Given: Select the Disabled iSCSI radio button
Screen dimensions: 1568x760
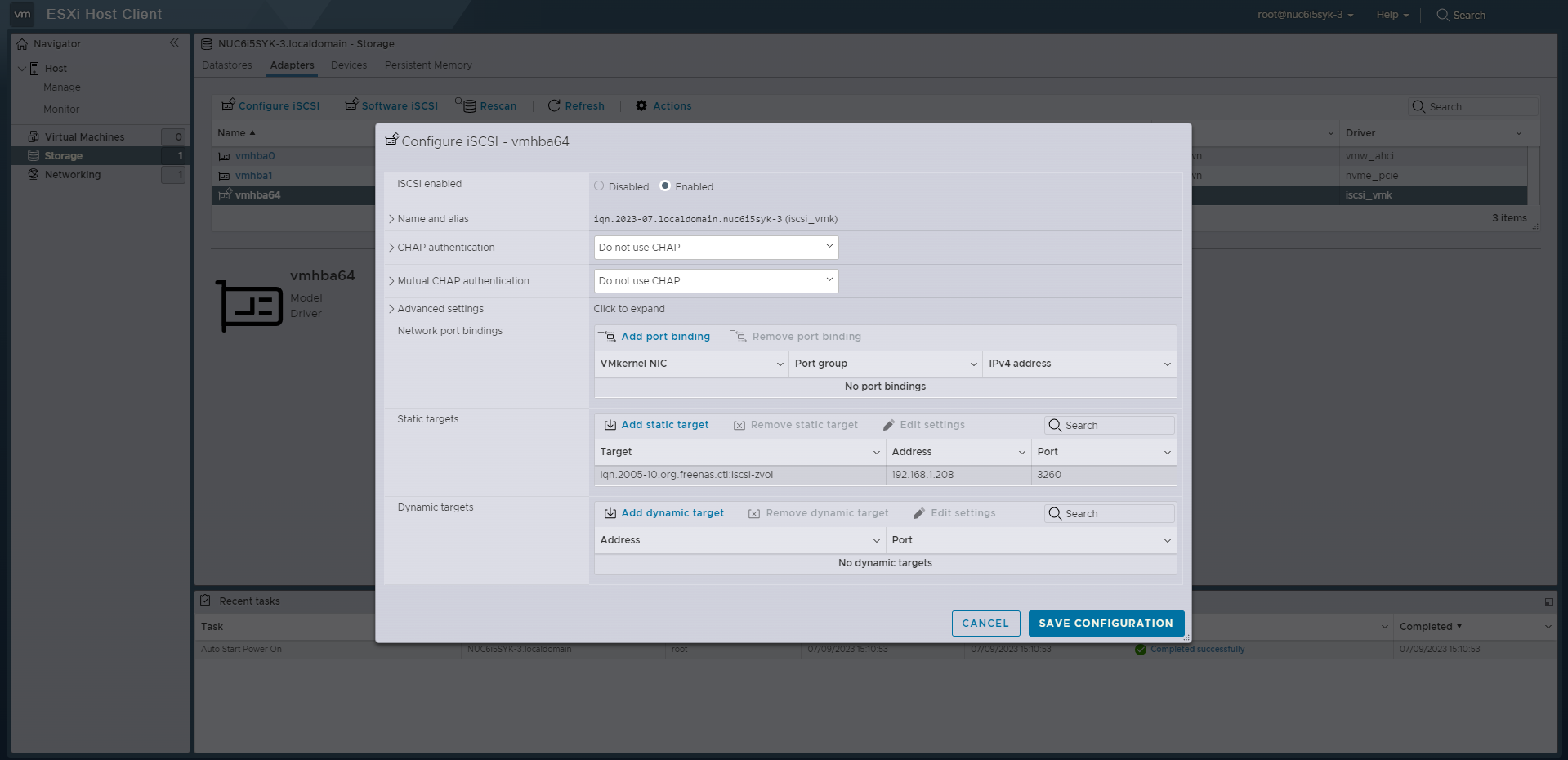Looking at the screenshot, I should (x=599, y=186).
